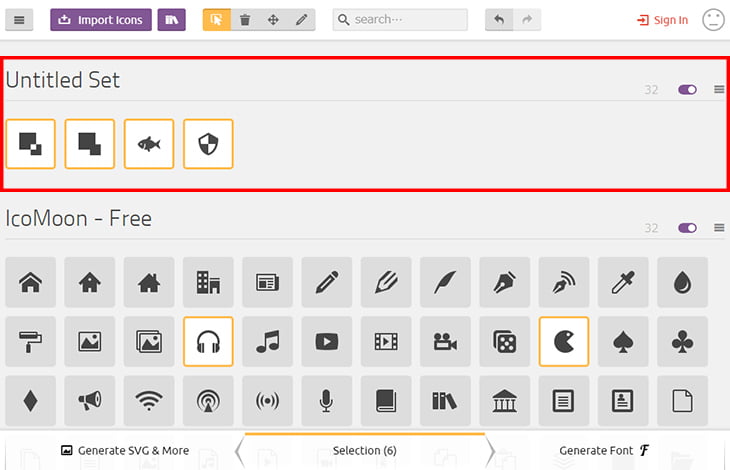This screenshot has height=470, width=730.
Task: Toggle the IcoMoon - Free set switch
Action: coord(687,228)
